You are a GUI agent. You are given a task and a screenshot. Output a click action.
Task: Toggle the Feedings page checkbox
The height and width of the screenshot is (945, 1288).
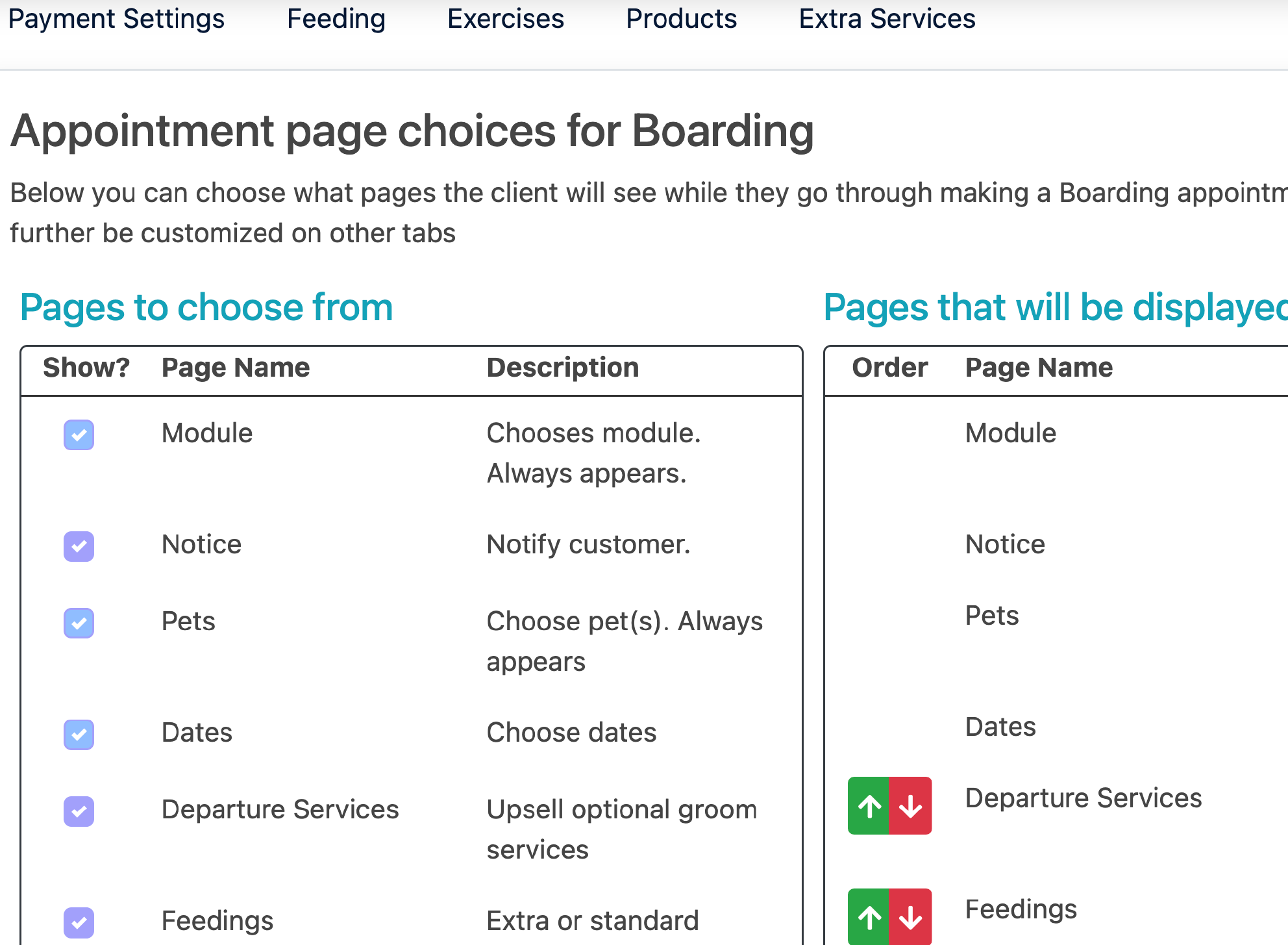(x=79, y=922)
